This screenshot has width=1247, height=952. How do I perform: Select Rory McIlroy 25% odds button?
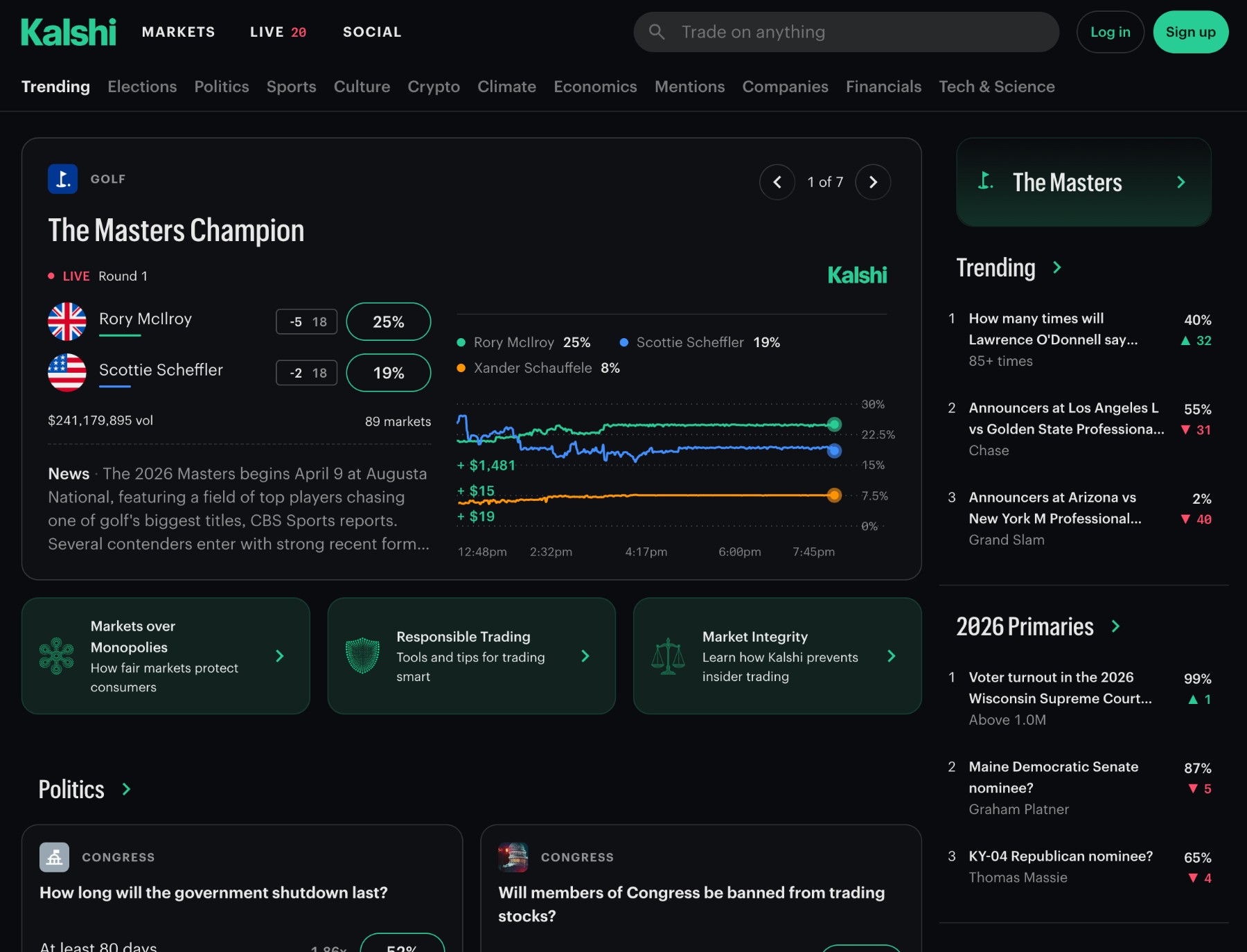pyautogui.click(x=388, y=321)
